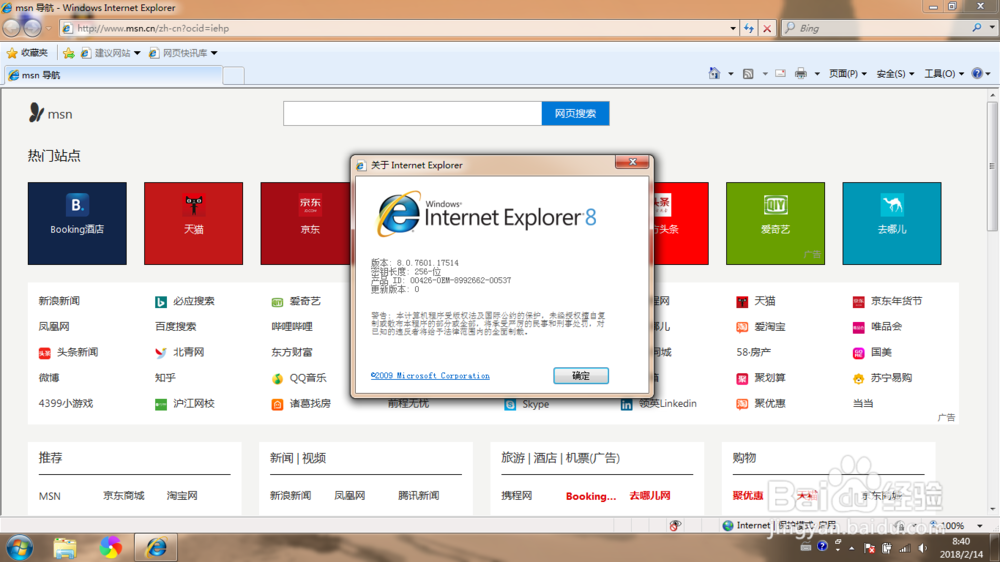1000x562 pixels.
Task: Open 4399小游戏 link
Action: [x=66, y=403]
